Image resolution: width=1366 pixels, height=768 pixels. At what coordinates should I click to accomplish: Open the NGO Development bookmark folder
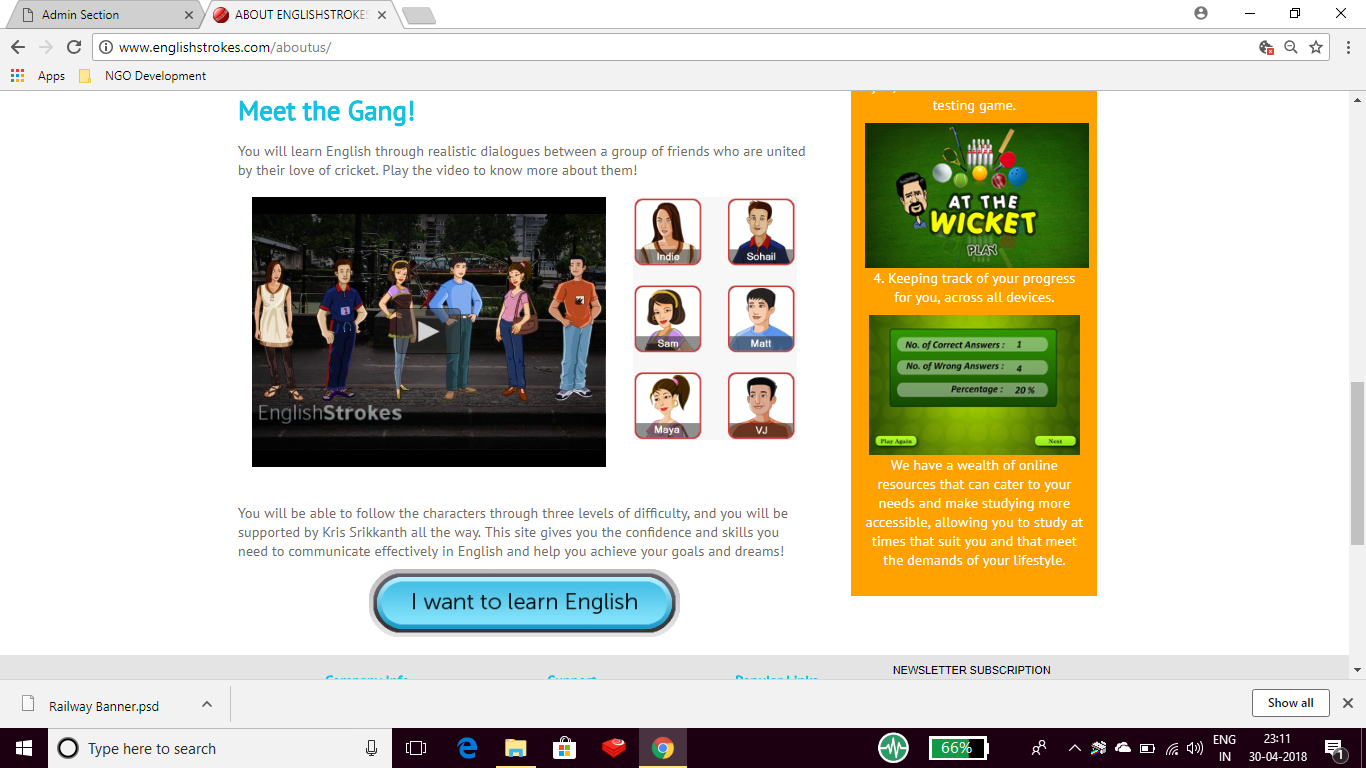click(x=143, y=76)
